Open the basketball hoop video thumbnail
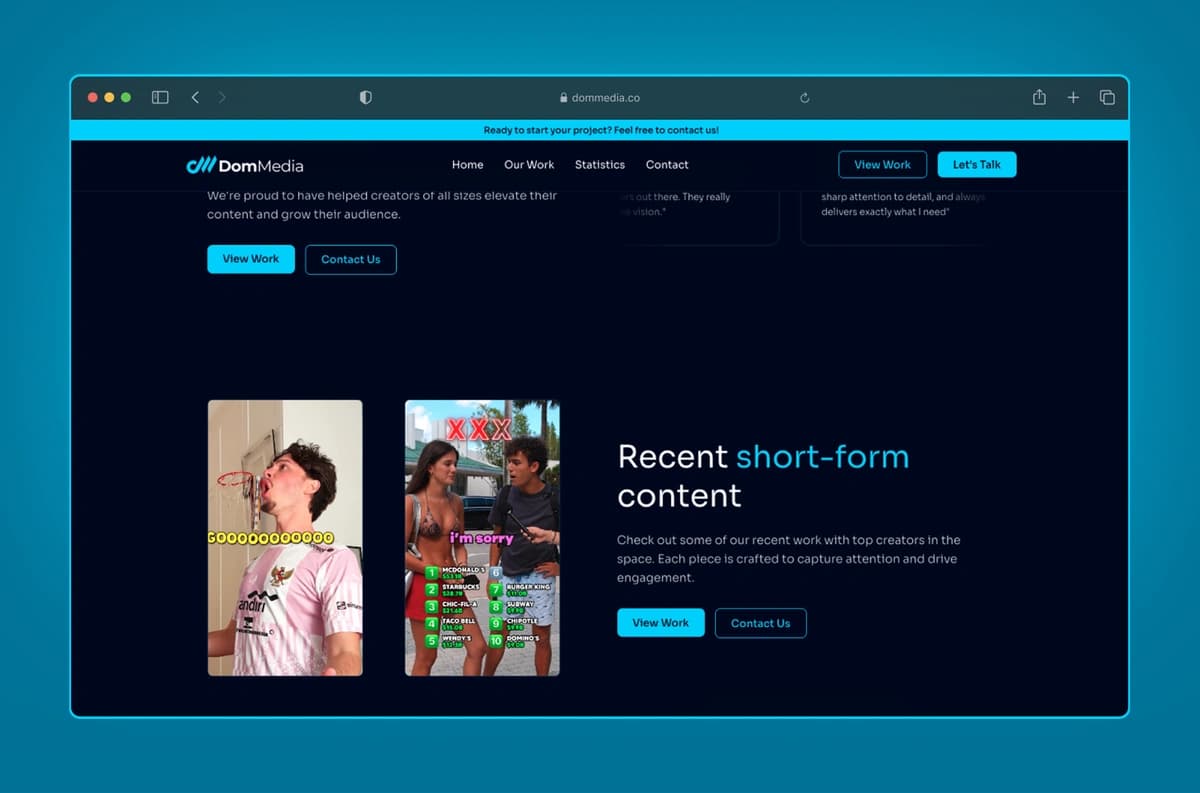 click(x=285, y=538)
